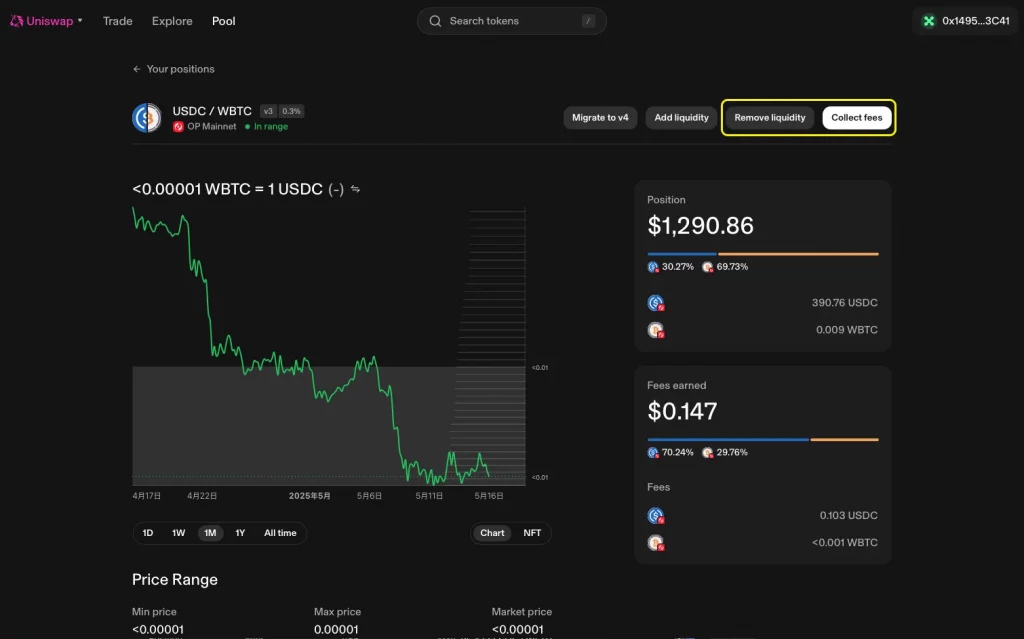
Task: Click the Price Range heading
Action: (x=174, y=580)
